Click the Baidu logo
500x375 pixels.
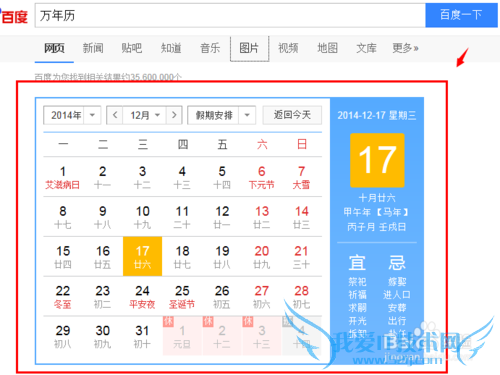pos(14,16)
